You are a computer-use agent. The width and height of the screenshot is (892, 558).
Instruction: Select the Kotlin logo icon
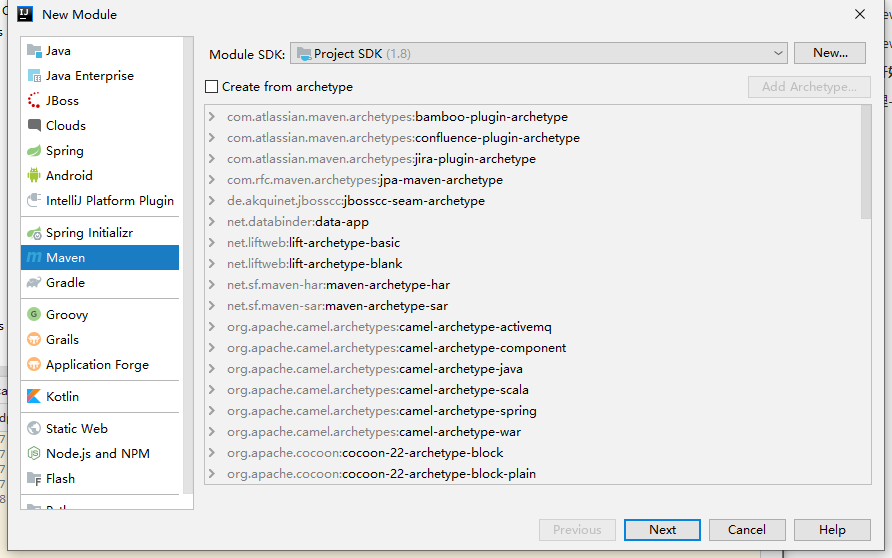click(34, 396)
